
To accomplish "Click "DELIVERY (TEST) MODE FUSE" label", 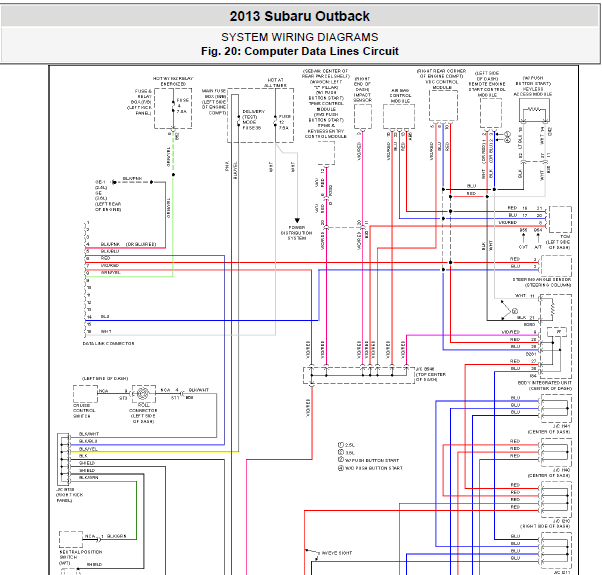I will [253, 119].
